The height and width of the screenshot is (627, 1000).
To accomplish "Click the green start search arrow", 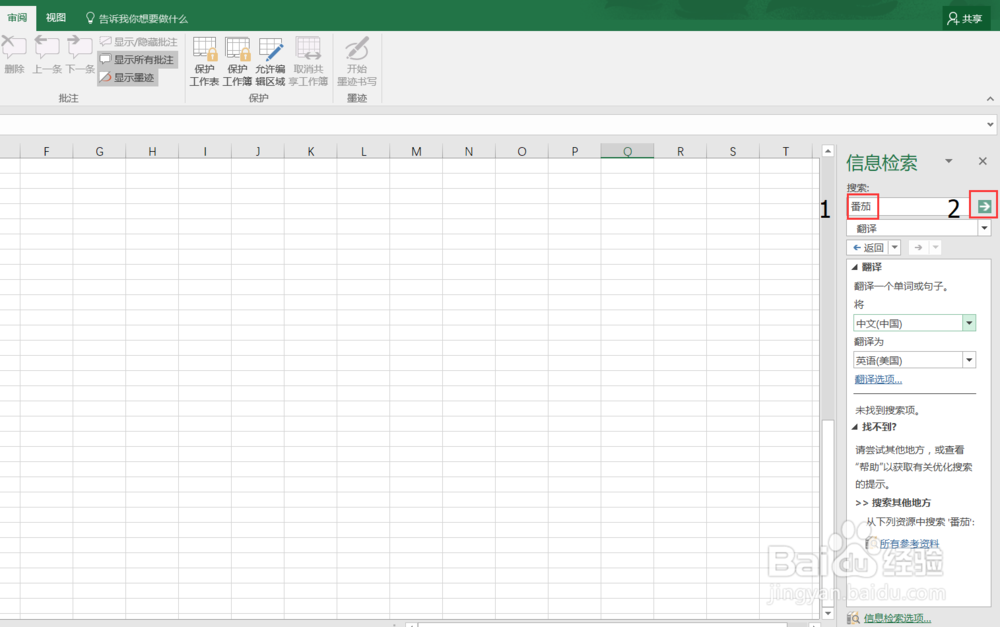I will [x=984, y=206].
